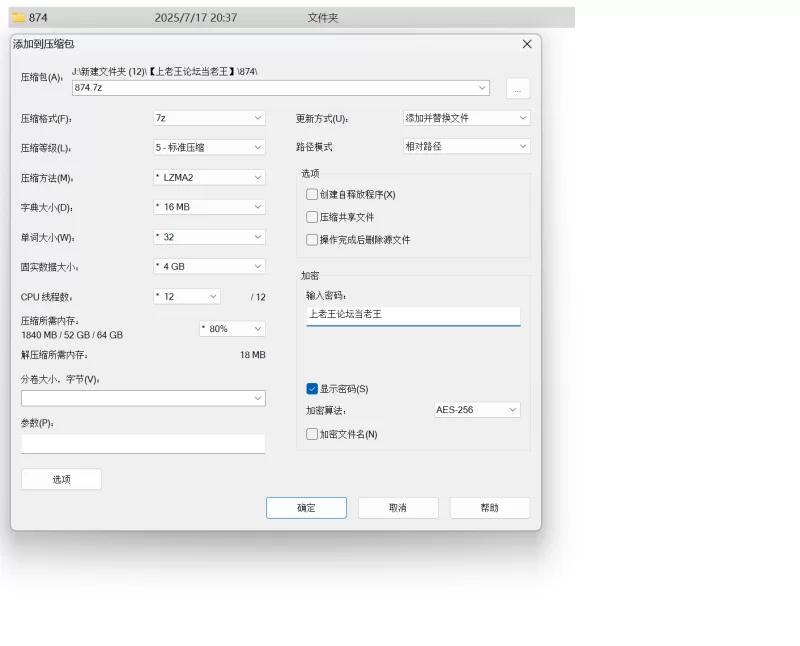Enable 加密文件名(N) checkbox
The width and height of the screenshot is (800, 646).
pyautogui.click(x=312, y=434)
